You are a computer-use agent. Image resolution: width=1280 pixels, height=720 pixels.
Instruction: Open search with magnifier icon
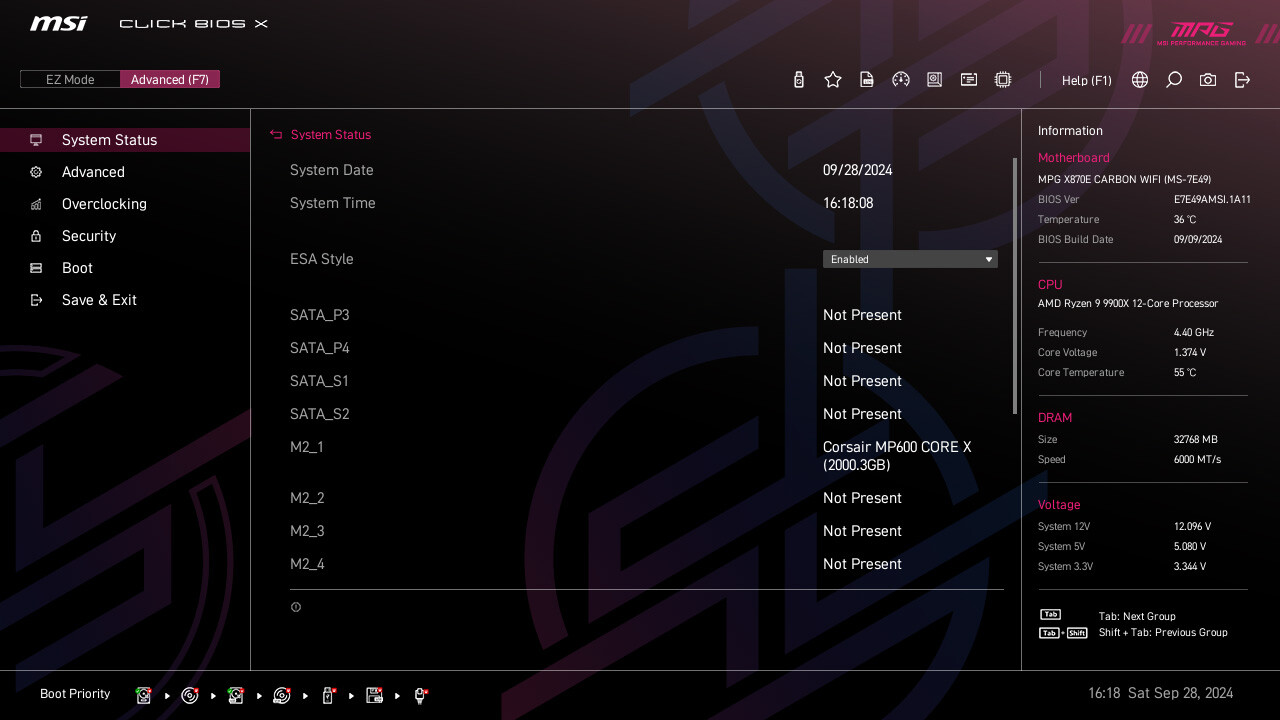click(1174, 80)
